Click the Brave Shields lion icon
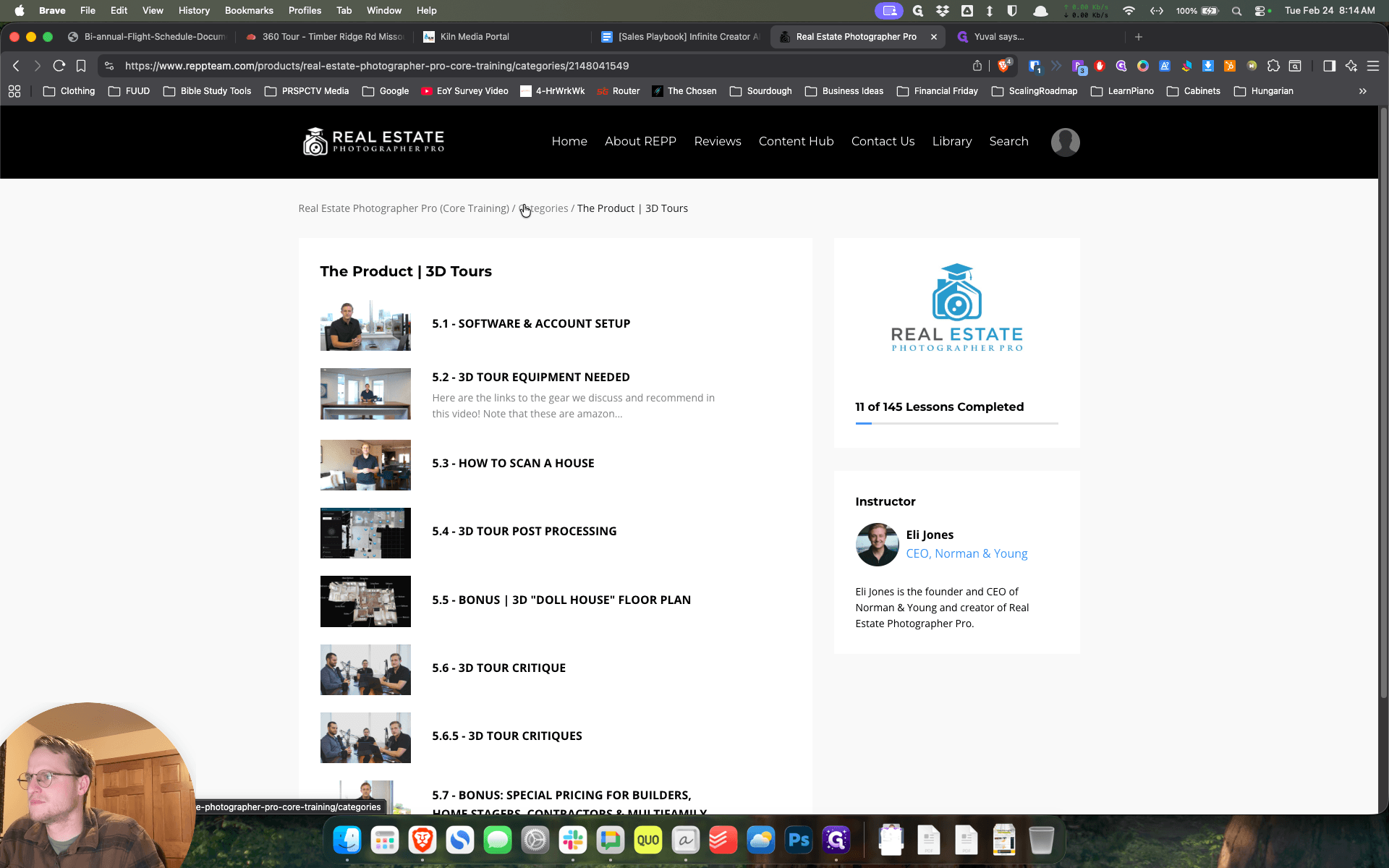This screenshot has height=868, width=1389. [1004, 66]
